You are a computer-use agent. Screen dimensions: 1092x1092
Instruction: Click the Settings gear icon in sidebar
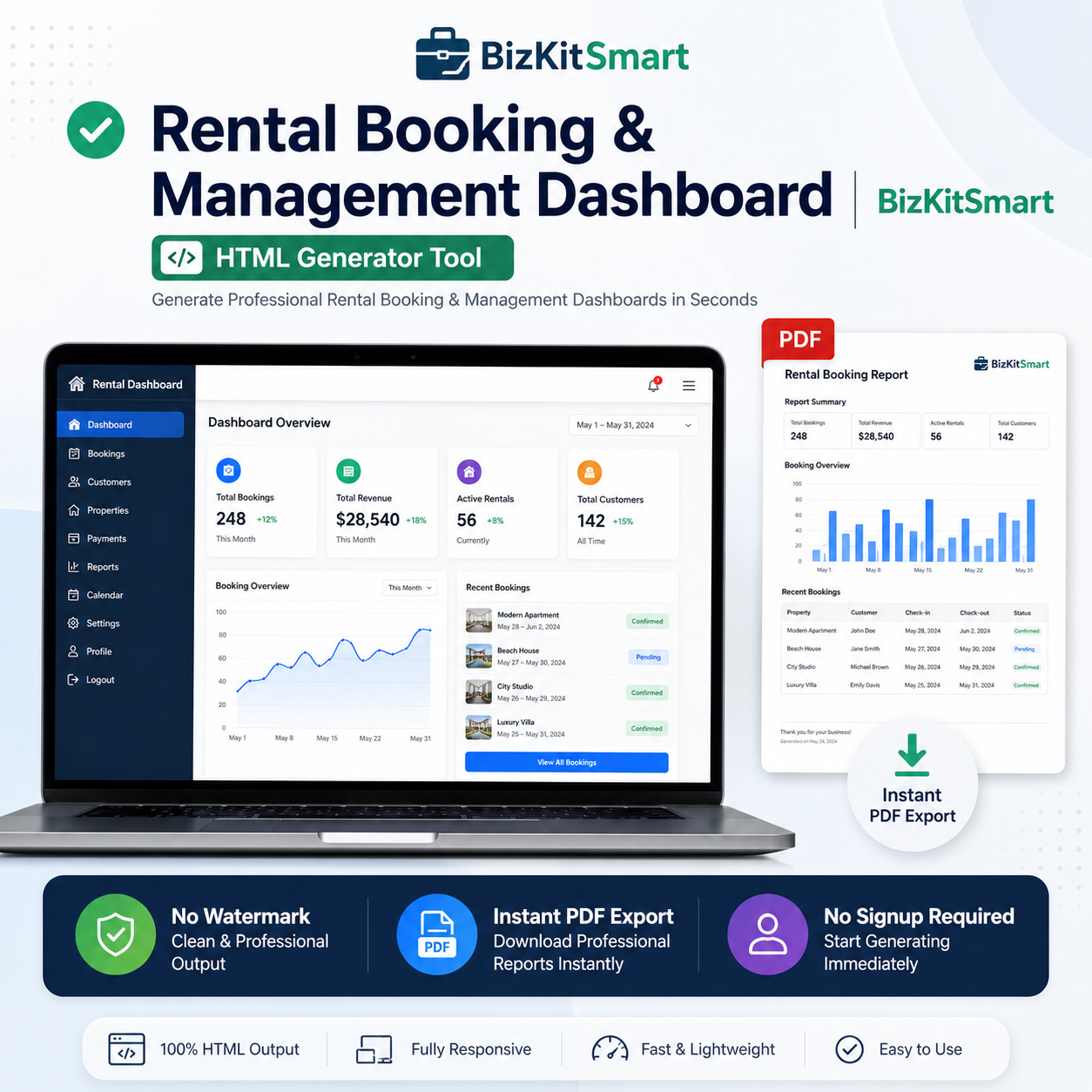pyautogui.click(x=73, y=624)
